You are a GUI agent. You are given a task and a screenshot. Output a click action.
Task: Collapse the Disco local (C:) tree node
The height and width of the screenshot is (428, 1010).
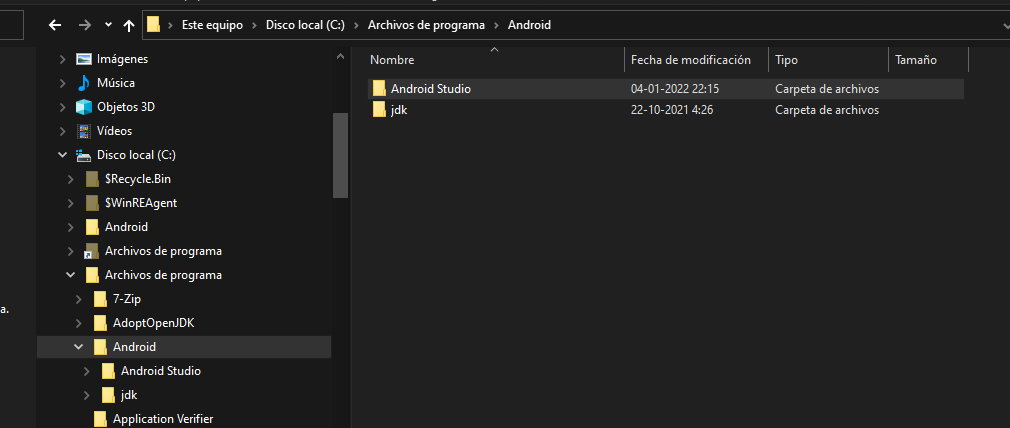63,155
